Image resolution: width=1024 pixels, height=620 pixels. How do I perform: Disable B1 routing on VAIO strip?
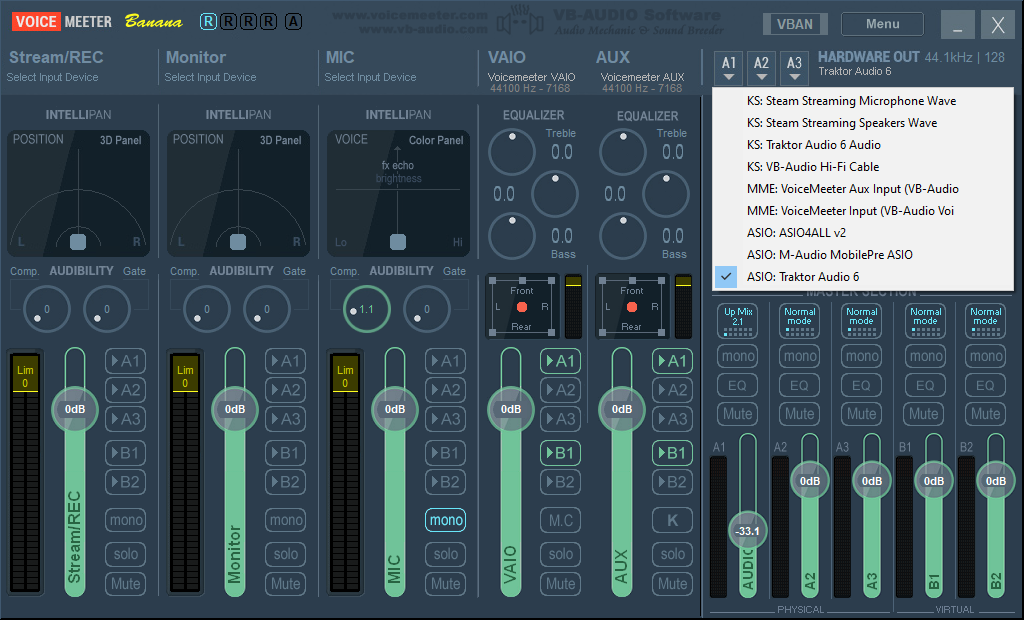point(560,453)
